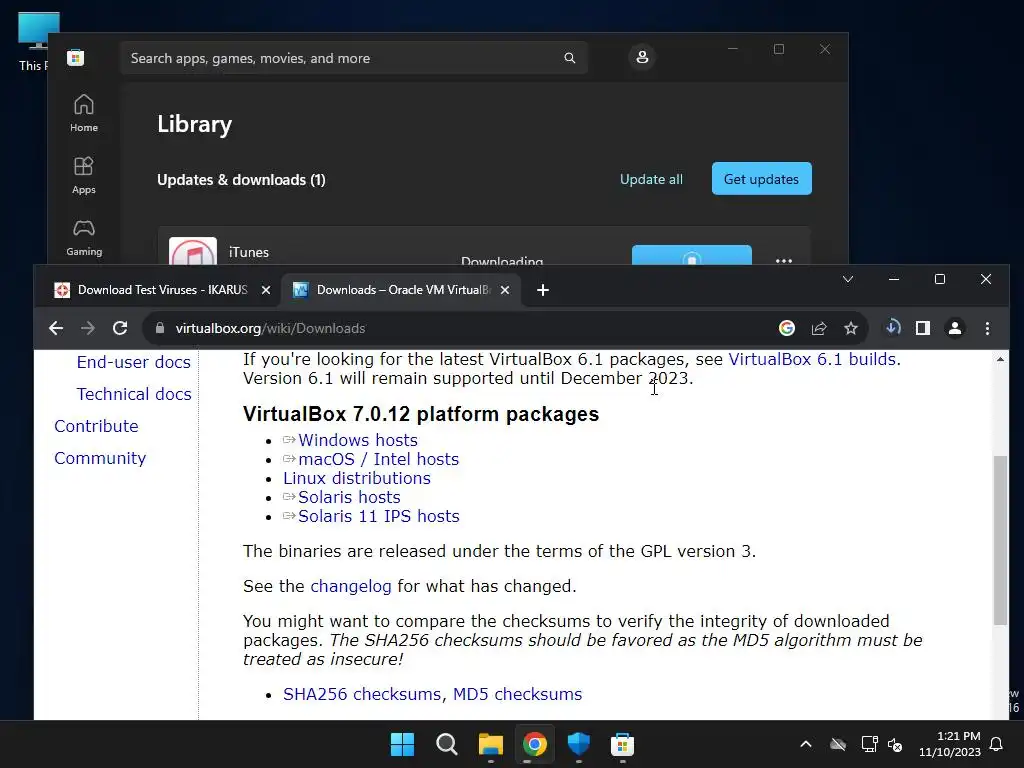Click muted volume tray icon
1024x768 pixels.
click(x=895, y=744)
